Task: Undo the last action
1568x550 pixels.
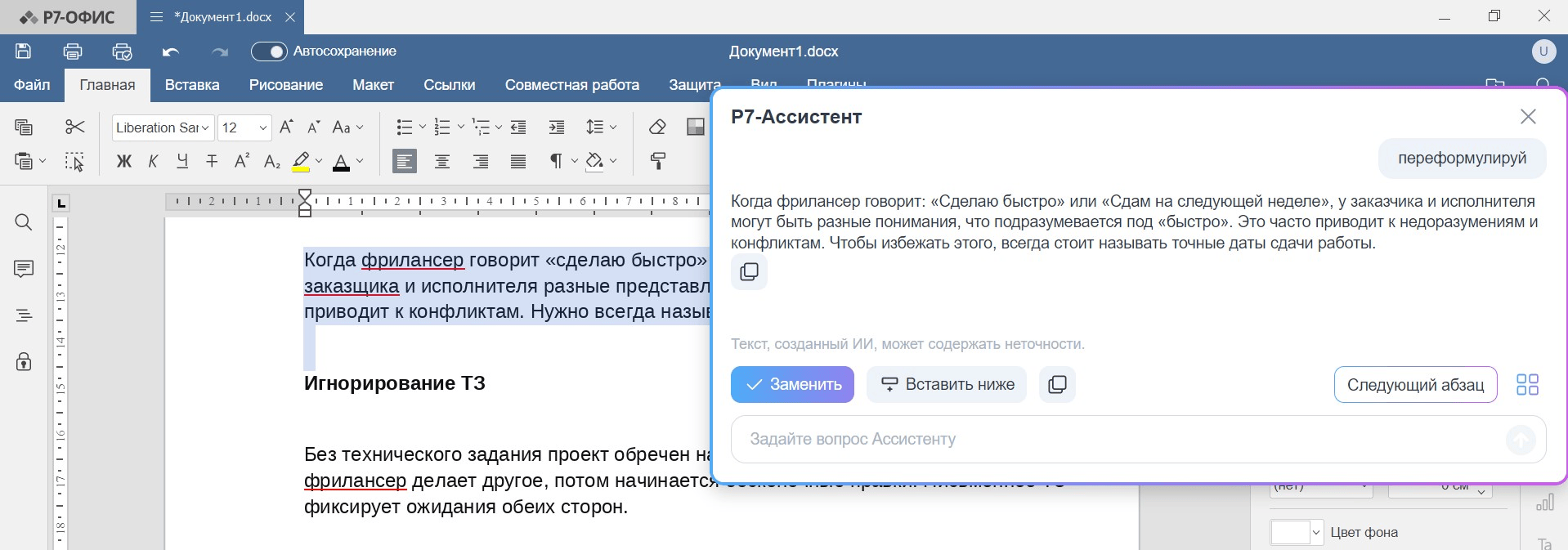Action: tap(170, 51)
